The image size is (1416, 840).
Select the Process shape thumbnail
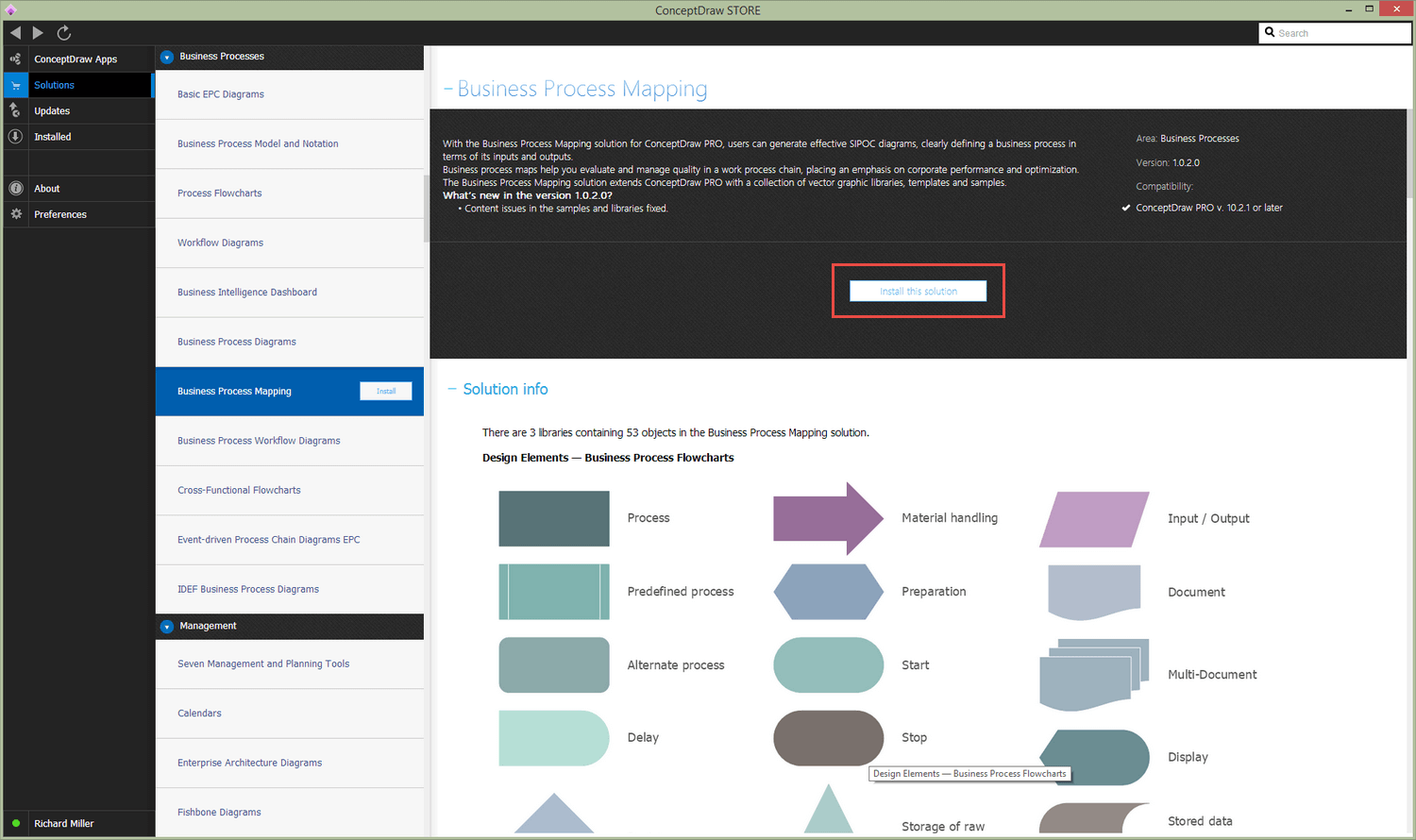tap(554, 518)
